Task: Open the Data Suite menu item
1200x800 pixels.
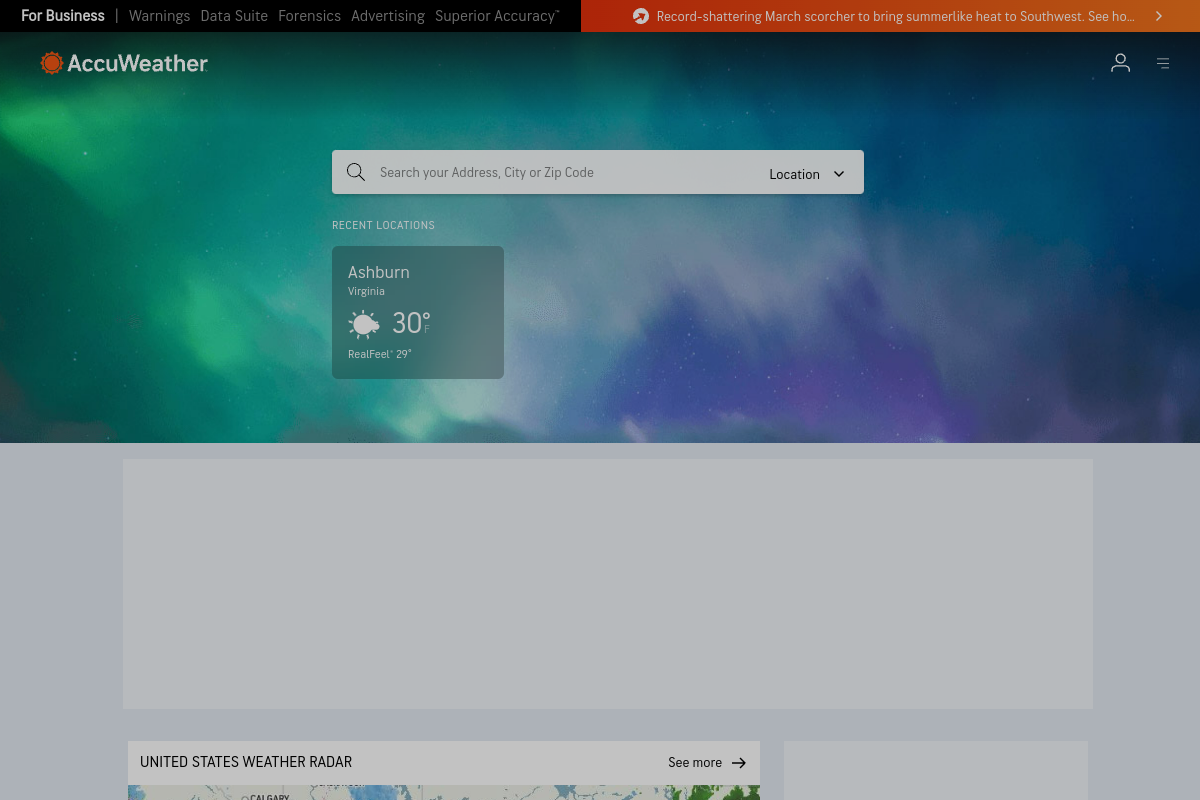Action: 234,16
